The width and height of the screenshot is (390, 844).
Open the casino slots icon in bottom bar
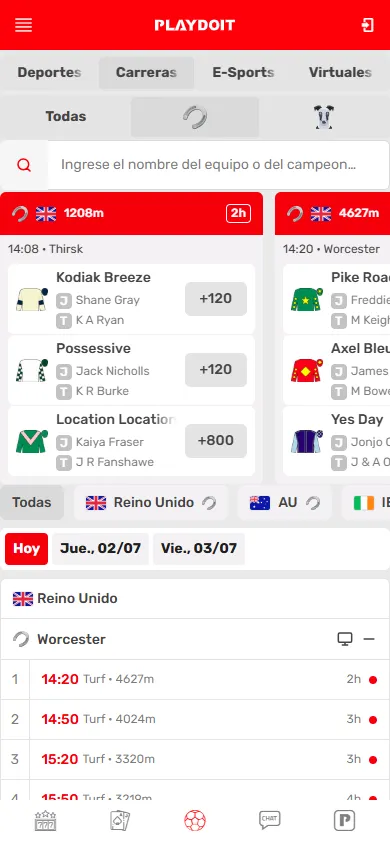[x=45, y=821]
